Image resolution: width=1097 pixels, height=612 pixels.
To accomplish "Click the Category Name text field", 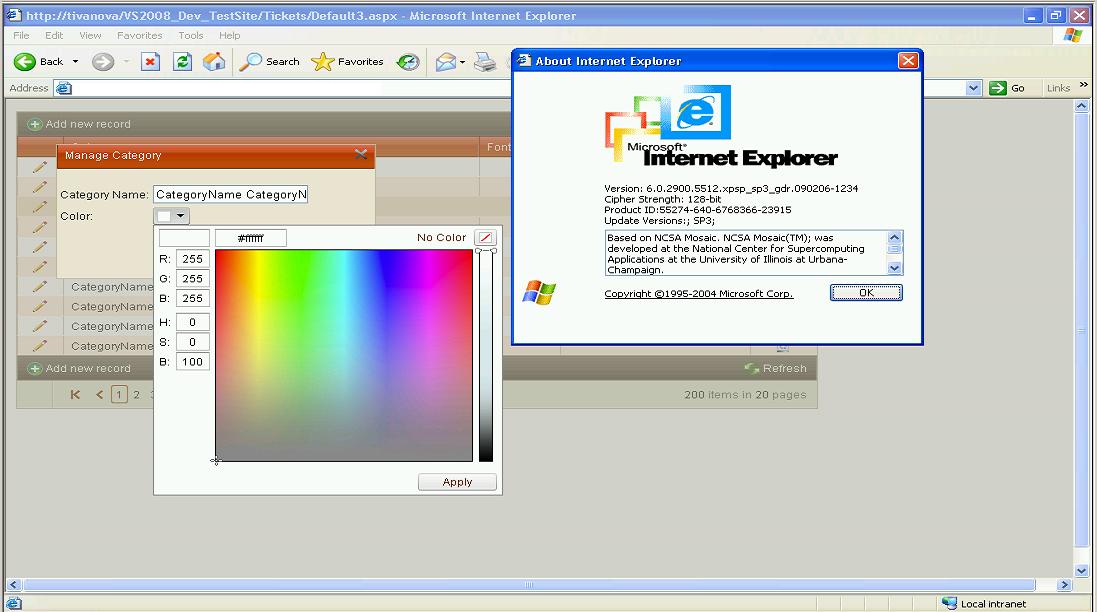I will click(230, 194).
